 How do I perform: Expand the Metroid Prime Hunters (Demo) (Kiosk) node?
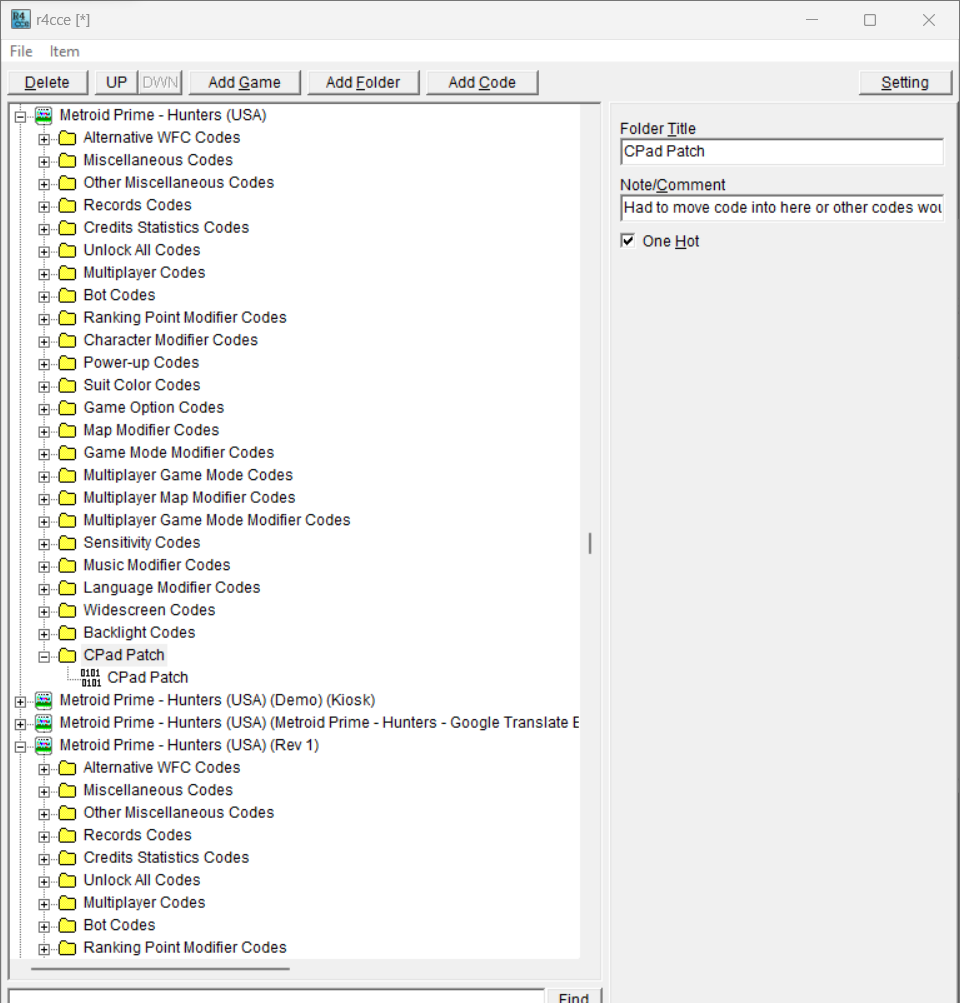point(20,702)
